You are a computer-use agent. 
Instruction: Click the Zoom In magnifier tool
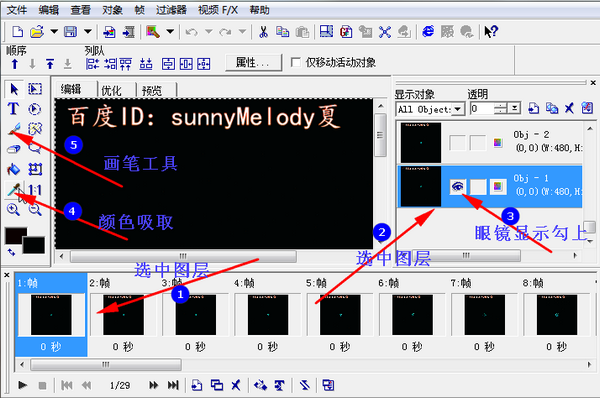pos(13,209)
